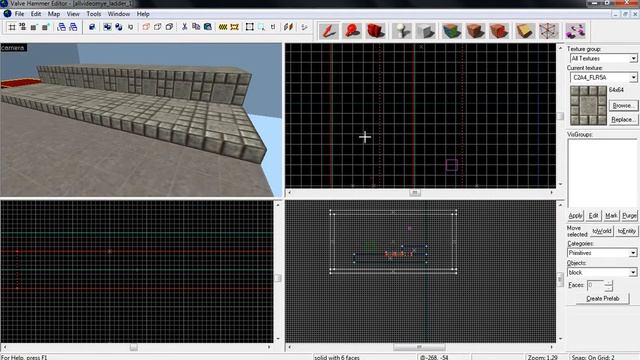Click the Apply Current Texture cube icon
Image resolution: width=640 pixels, height=360 pixels.
(x=475, y=31)
